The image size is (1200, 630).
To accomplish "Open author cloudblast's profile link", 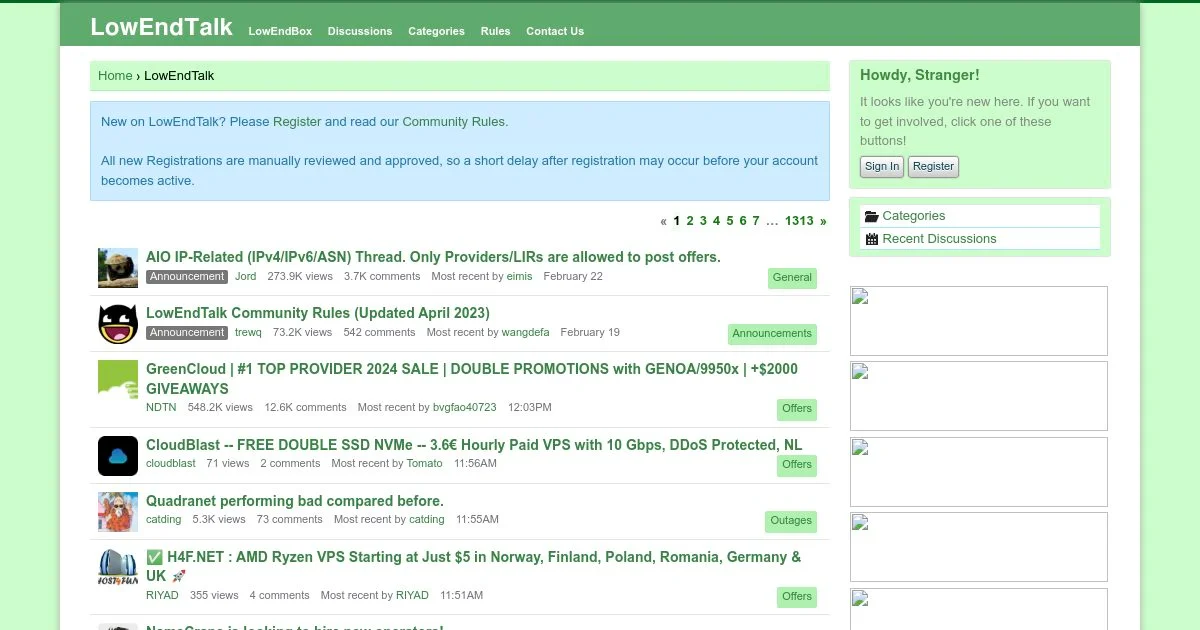I will coord(171,464).
